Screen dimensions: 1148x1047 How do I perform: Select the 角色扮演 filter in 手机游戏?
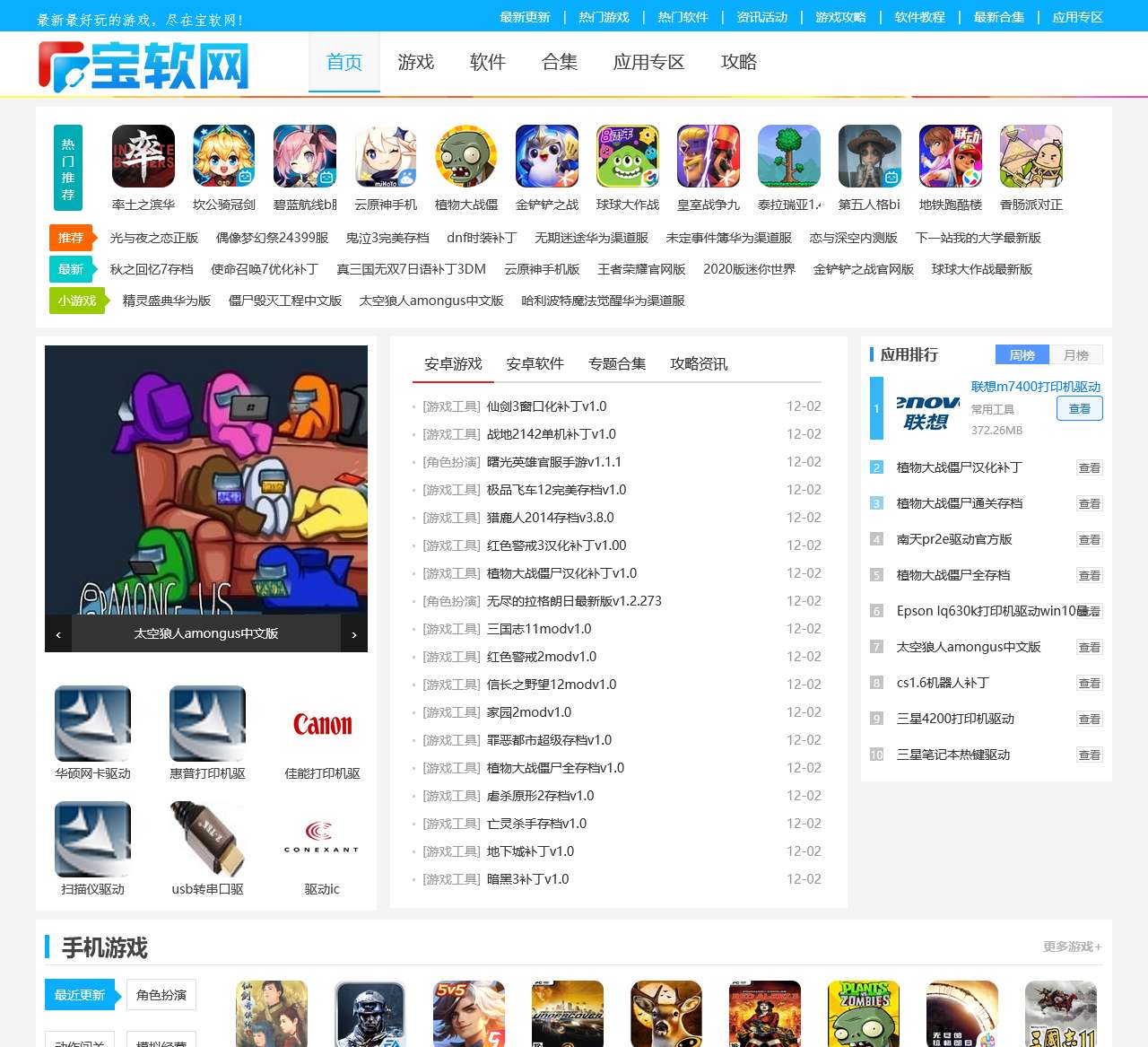click(161, 995)
